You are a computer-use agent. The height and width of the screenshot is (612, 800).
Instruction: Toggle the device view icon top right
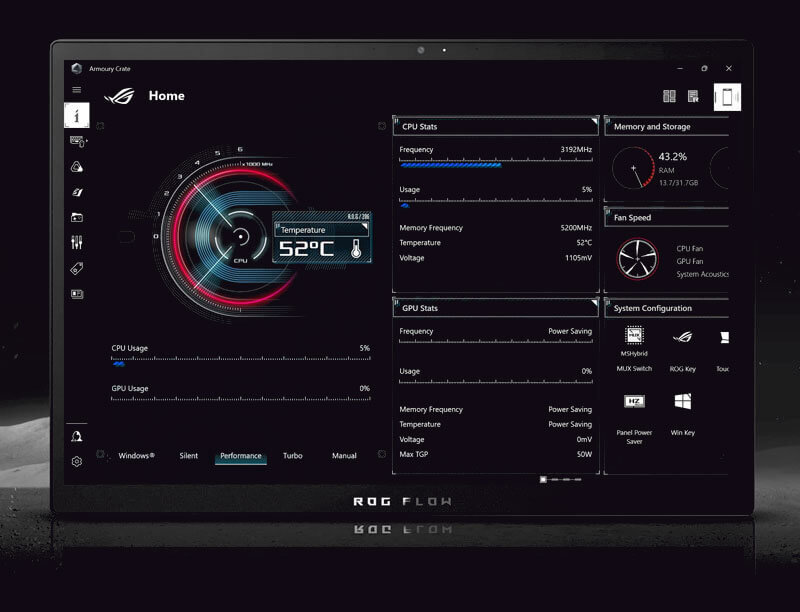point(727,97)
